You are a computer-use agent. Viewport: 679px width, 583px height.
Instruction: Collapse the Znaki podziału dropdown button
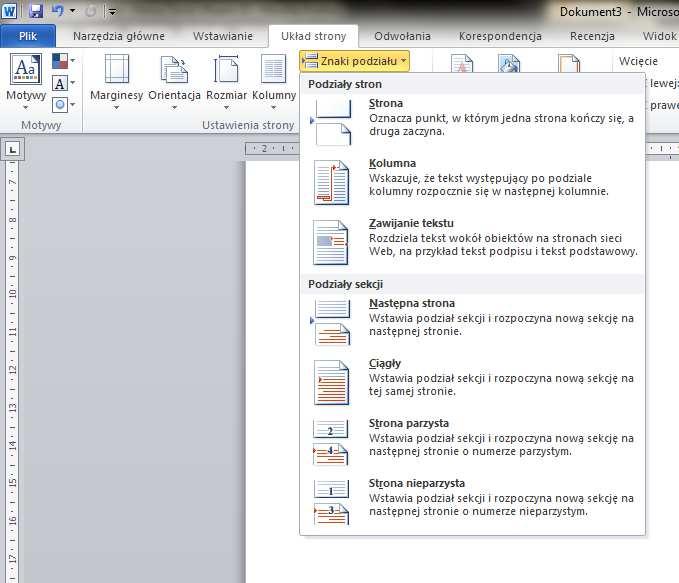(354, 61)
